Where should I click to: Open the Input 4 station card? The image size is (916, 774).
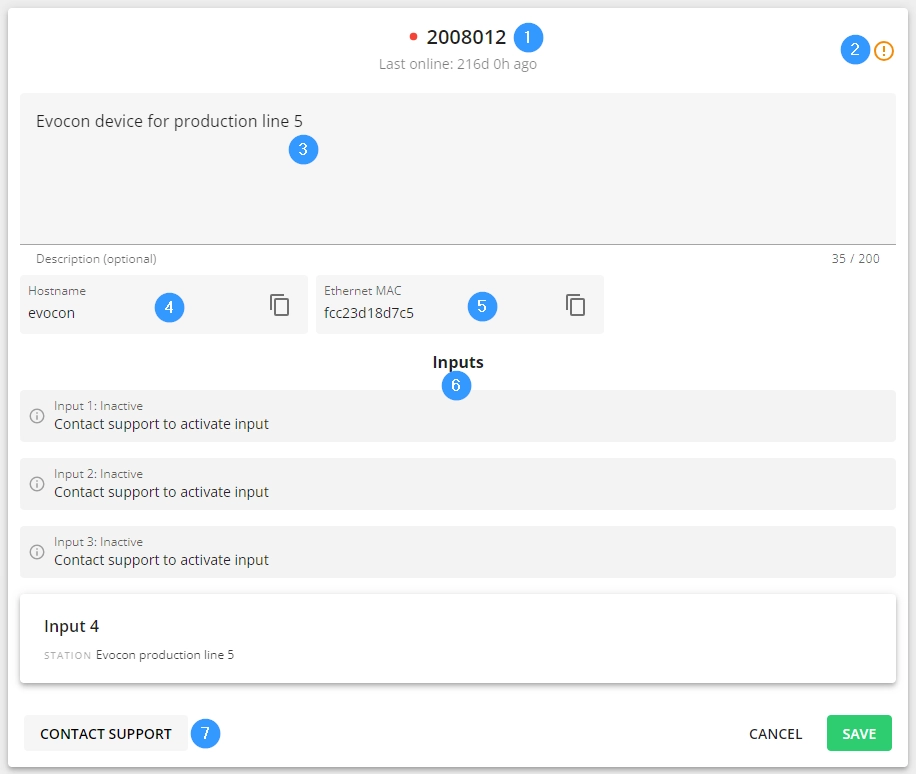coord(458,638)
